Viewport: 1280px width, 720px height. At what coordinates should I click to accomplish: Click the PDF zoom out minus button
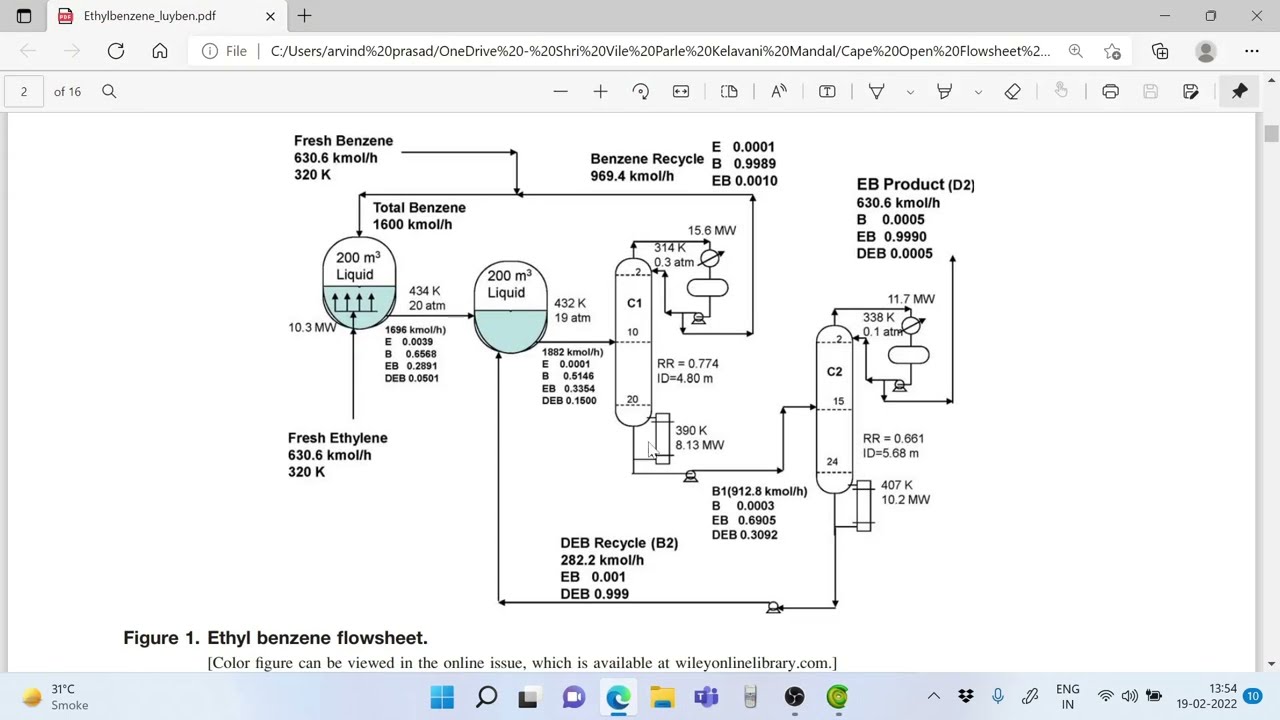tap(560, 92)
